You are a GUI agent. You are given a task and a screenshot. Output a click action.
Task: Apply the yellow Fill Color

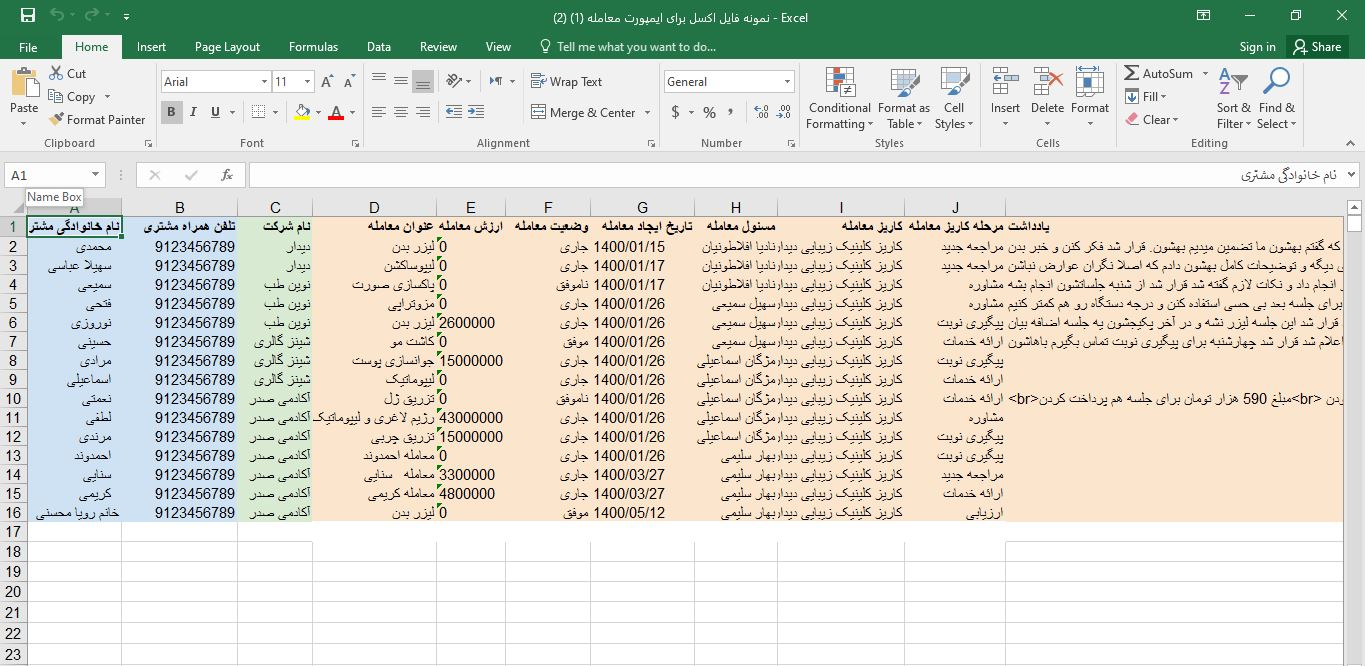click(x=300, y=112)
